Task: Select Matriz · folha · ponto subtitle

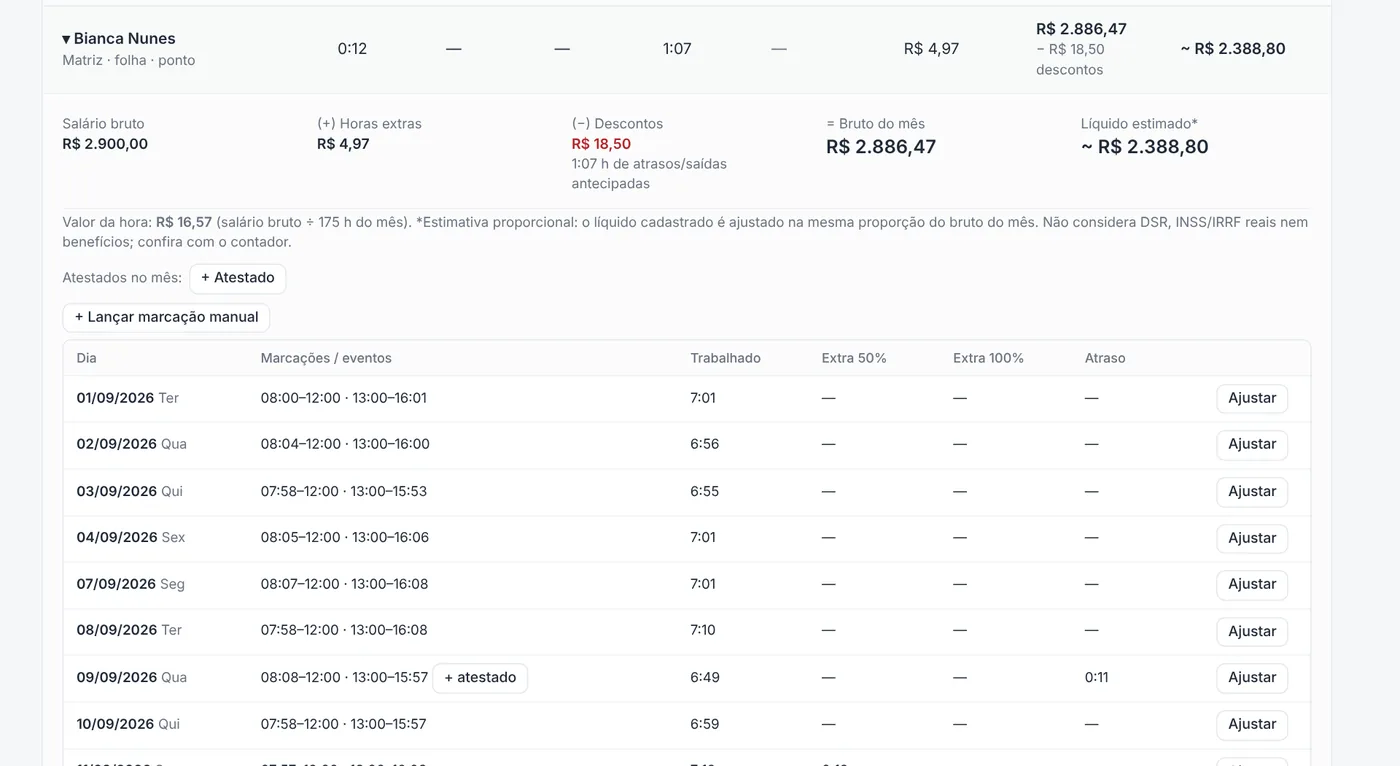Action: point(129,60)
